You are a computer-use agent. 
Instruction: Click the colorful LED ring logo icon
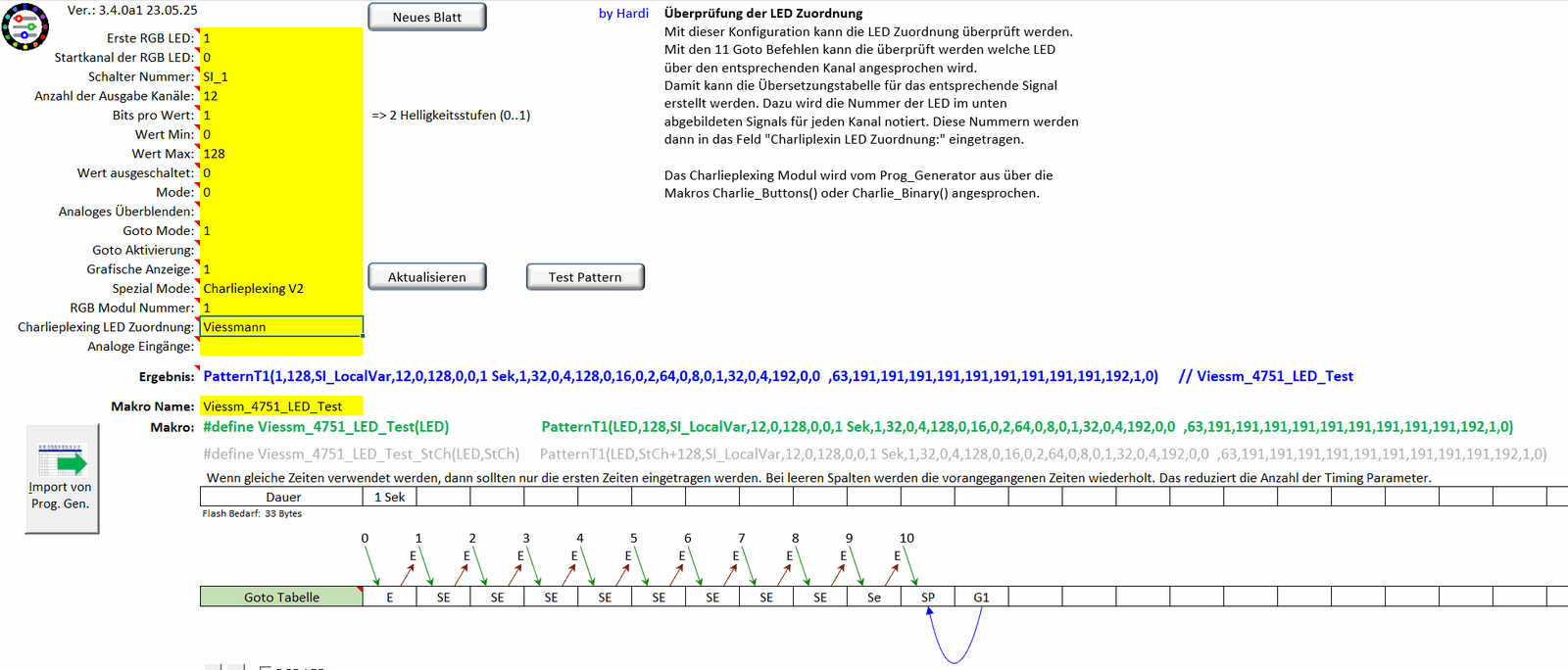click(x=25, y=26)
